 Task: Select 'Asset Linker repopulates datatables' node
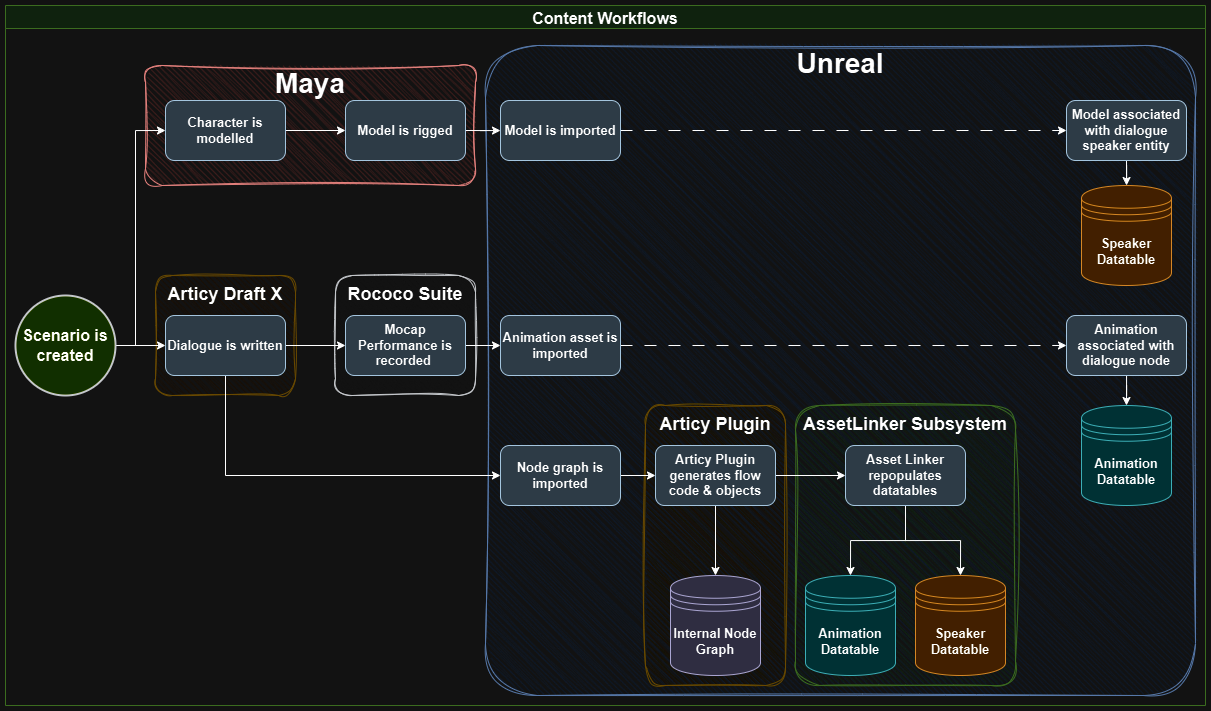point(905,475)
